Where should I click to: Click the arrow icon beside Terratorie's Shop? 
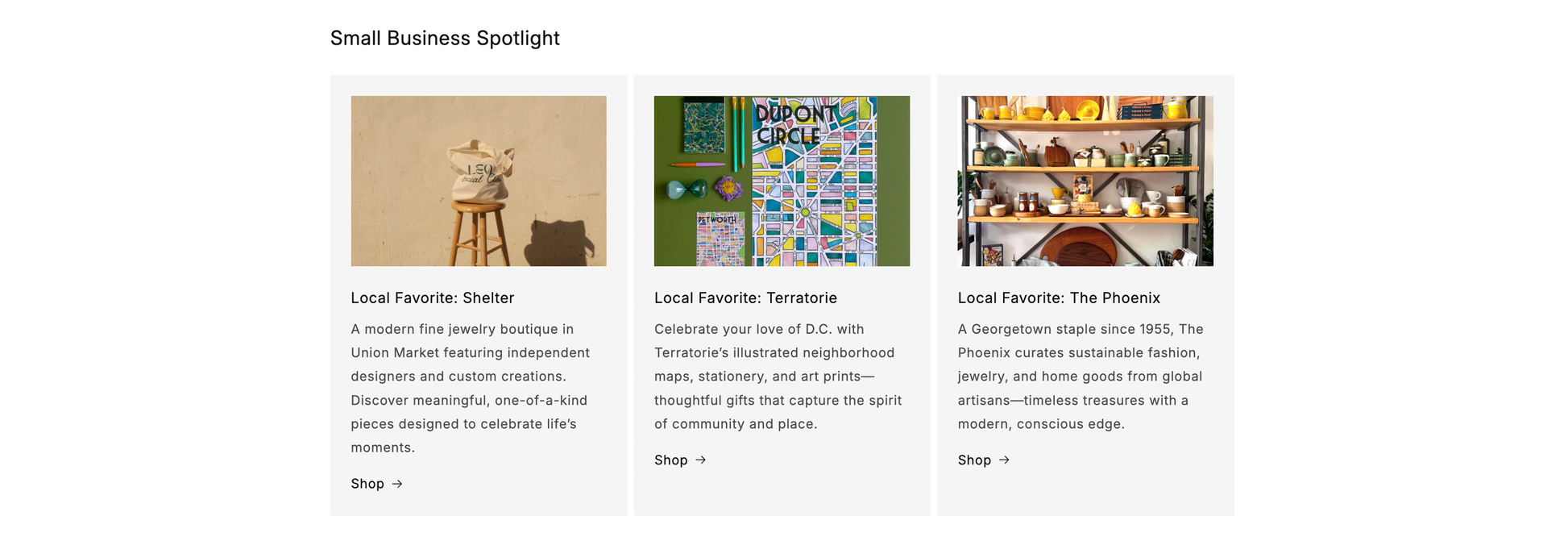[x=701, y=460]
